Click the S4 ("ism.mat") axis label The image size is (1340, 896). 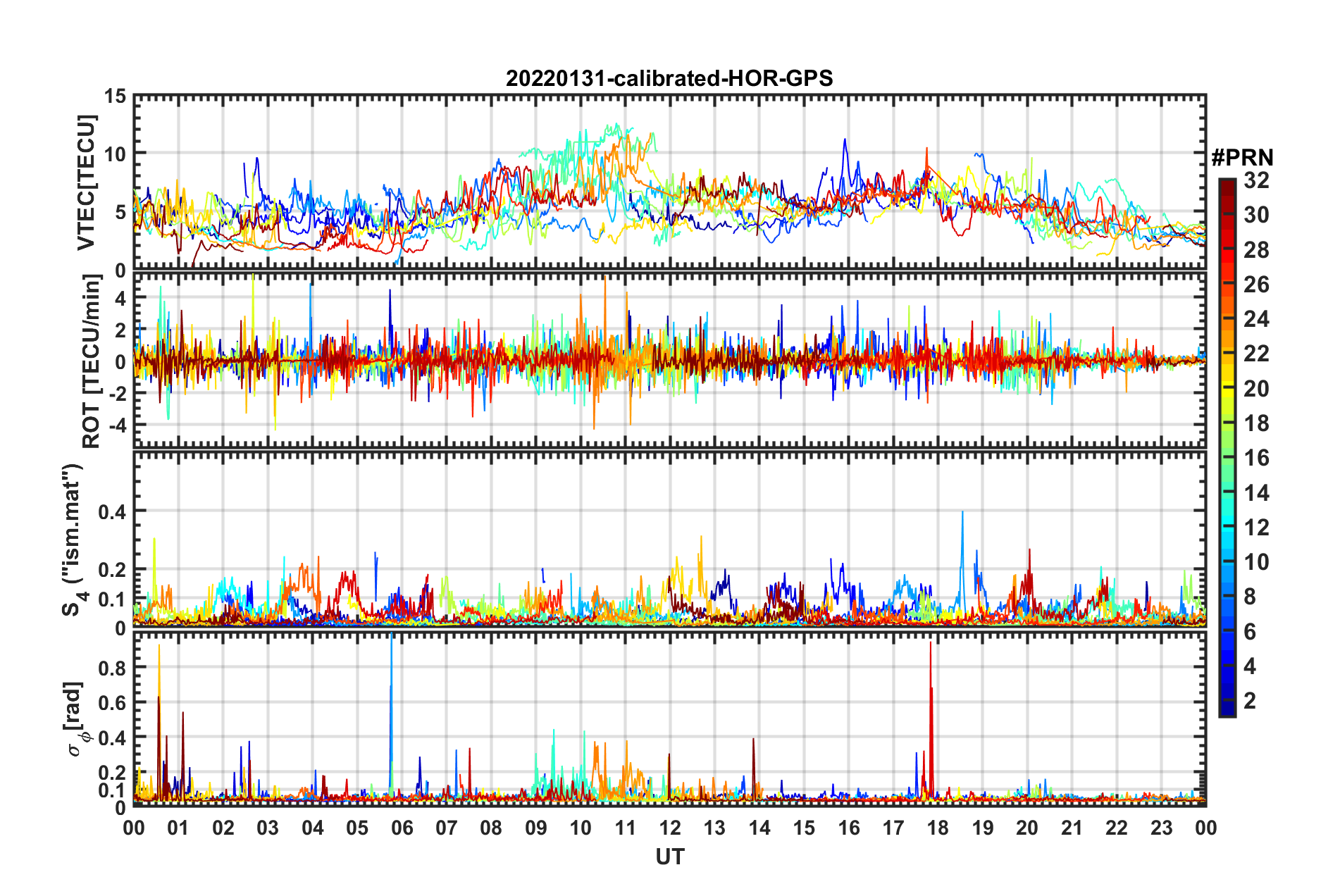click(74, 540)
